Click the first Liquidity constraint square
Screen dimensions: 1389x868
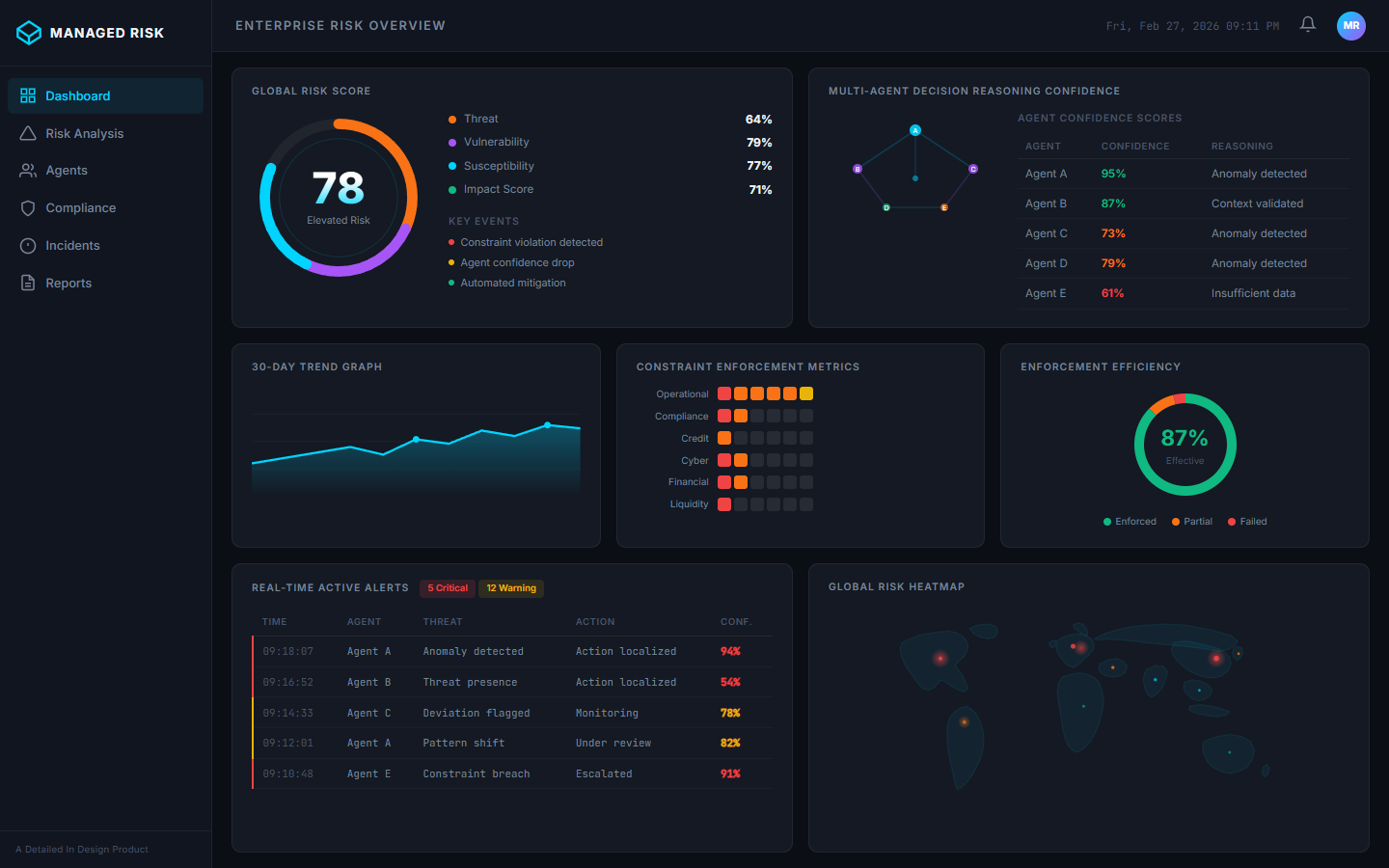724,504
